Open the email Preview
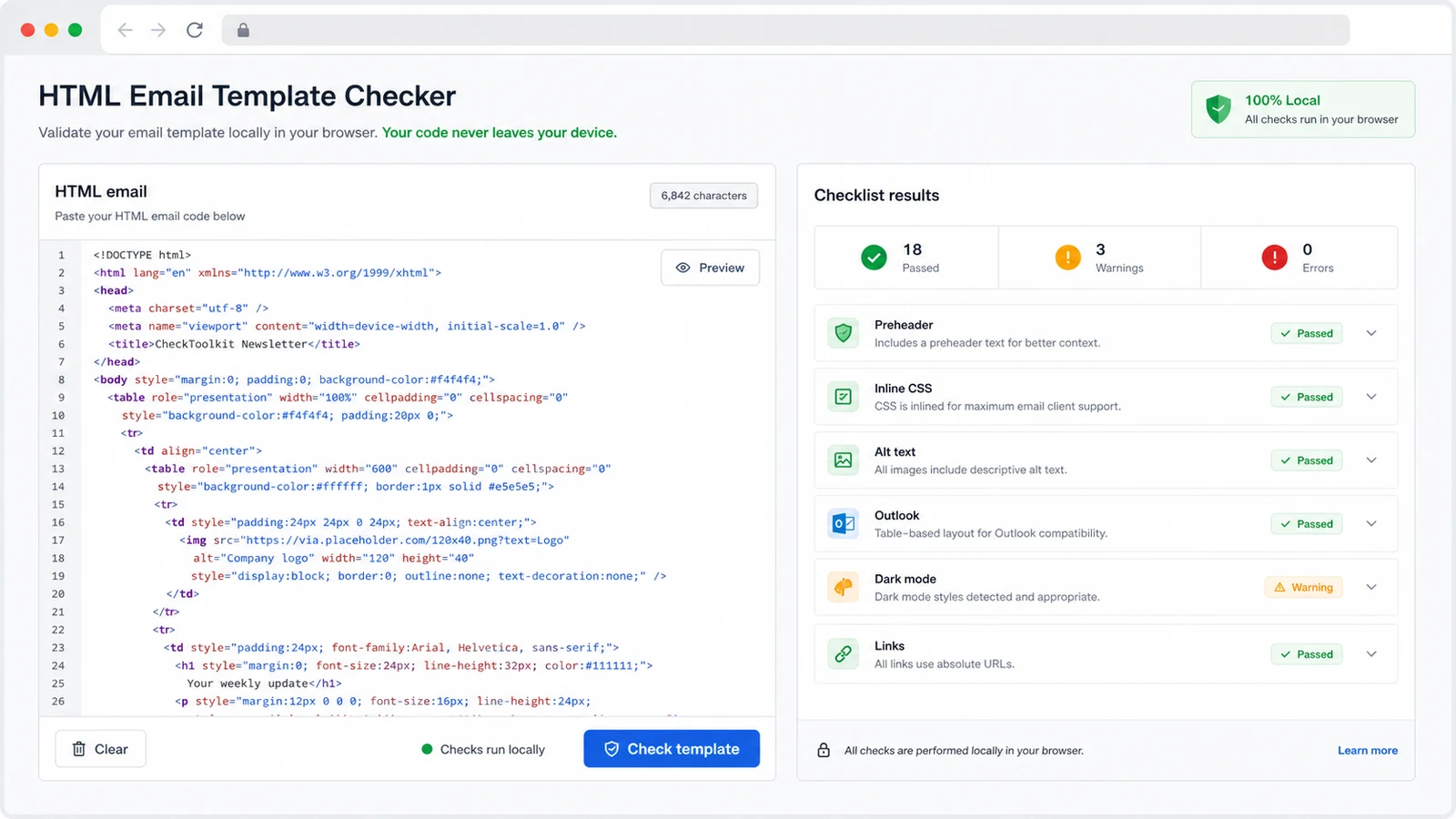The width and height of the screenshot is (1456, 819). tap(710, 268)
